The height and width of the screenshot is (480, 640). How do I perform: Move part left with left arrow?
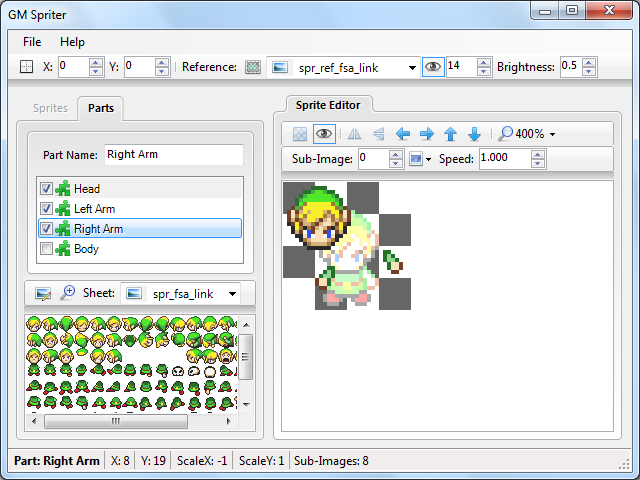(x=403, y=134)
